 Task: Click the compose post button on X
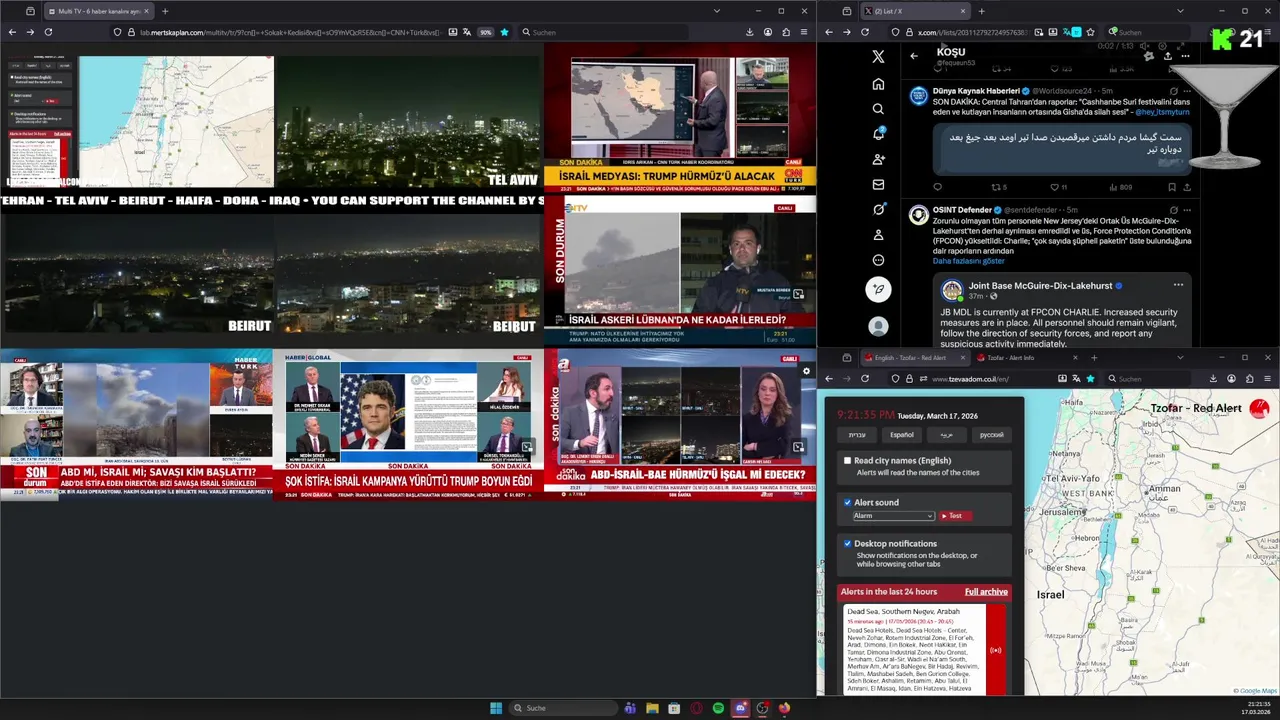pyautogui.click(x=878, y=290)
